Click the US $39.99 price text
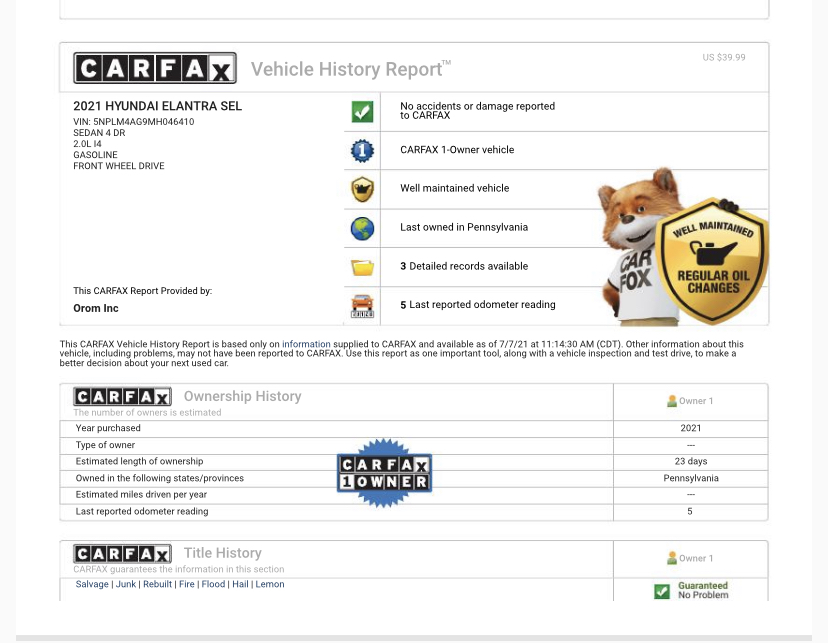The width and height of the screenshot is (828, 643). tap(724, 58)
